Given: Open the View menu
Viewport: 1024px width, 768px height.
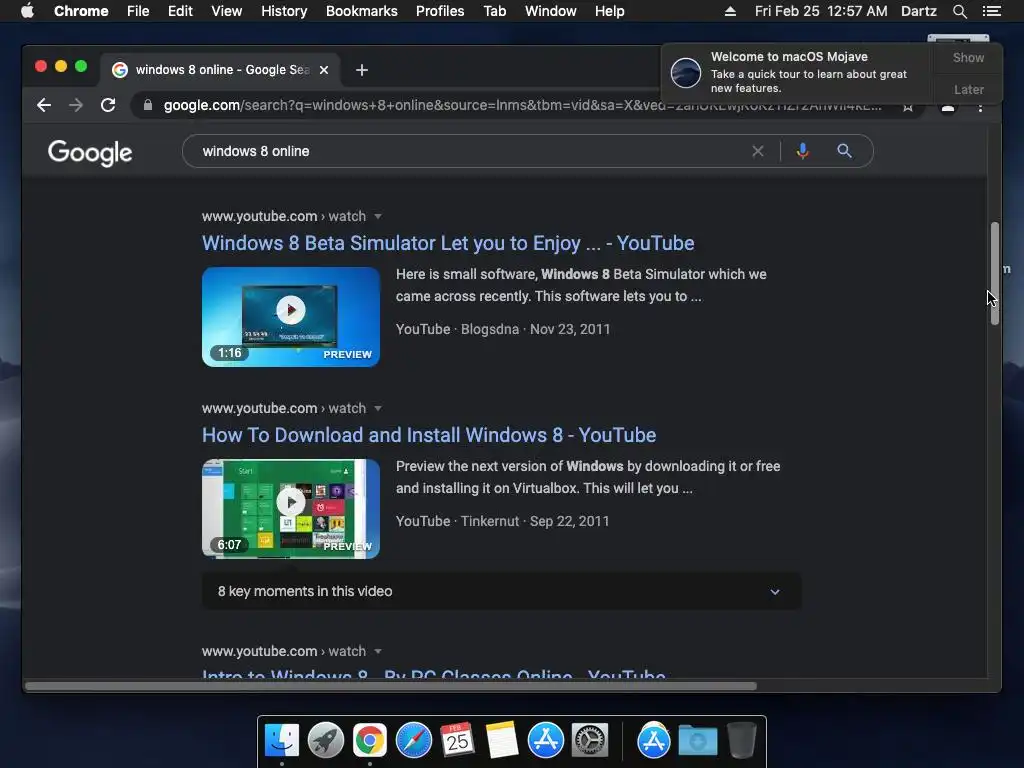Looking at the screenshot, I should [x=227, y=11].
